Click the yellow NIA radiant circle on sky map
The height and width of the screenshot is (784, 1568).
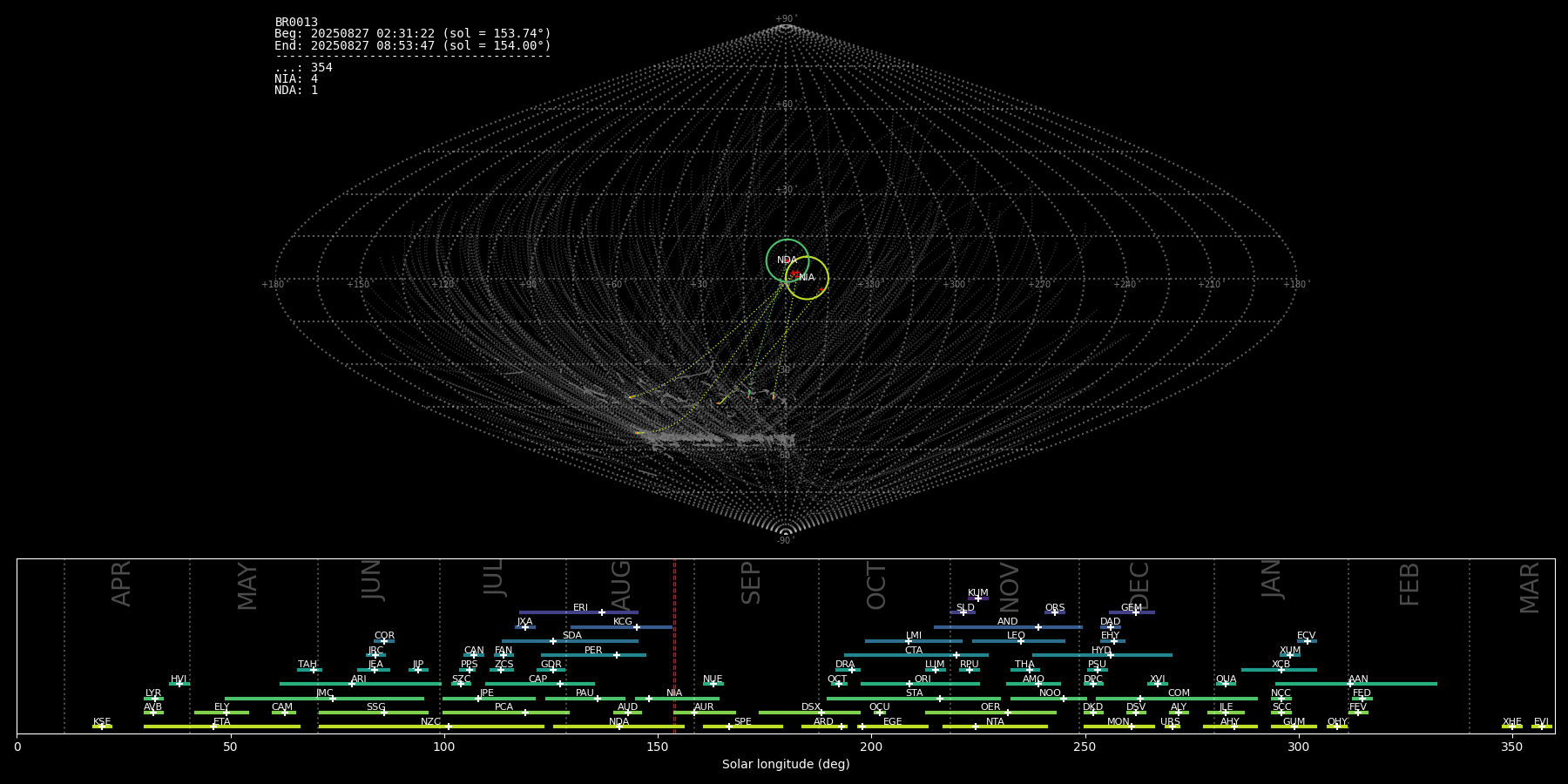coord(807,278)
